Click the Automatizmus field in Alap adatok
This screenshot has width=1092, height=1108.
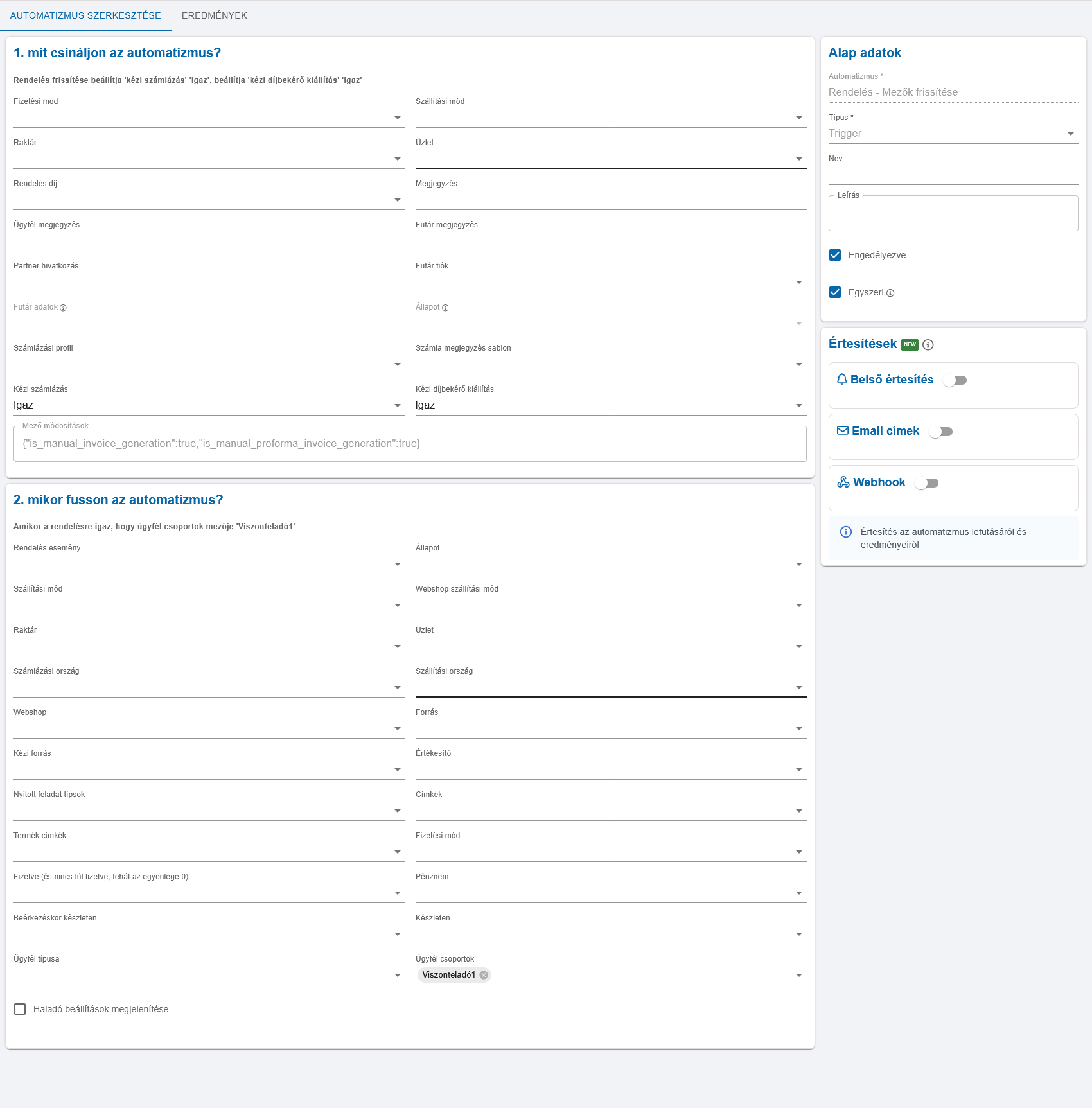[953, 92]
